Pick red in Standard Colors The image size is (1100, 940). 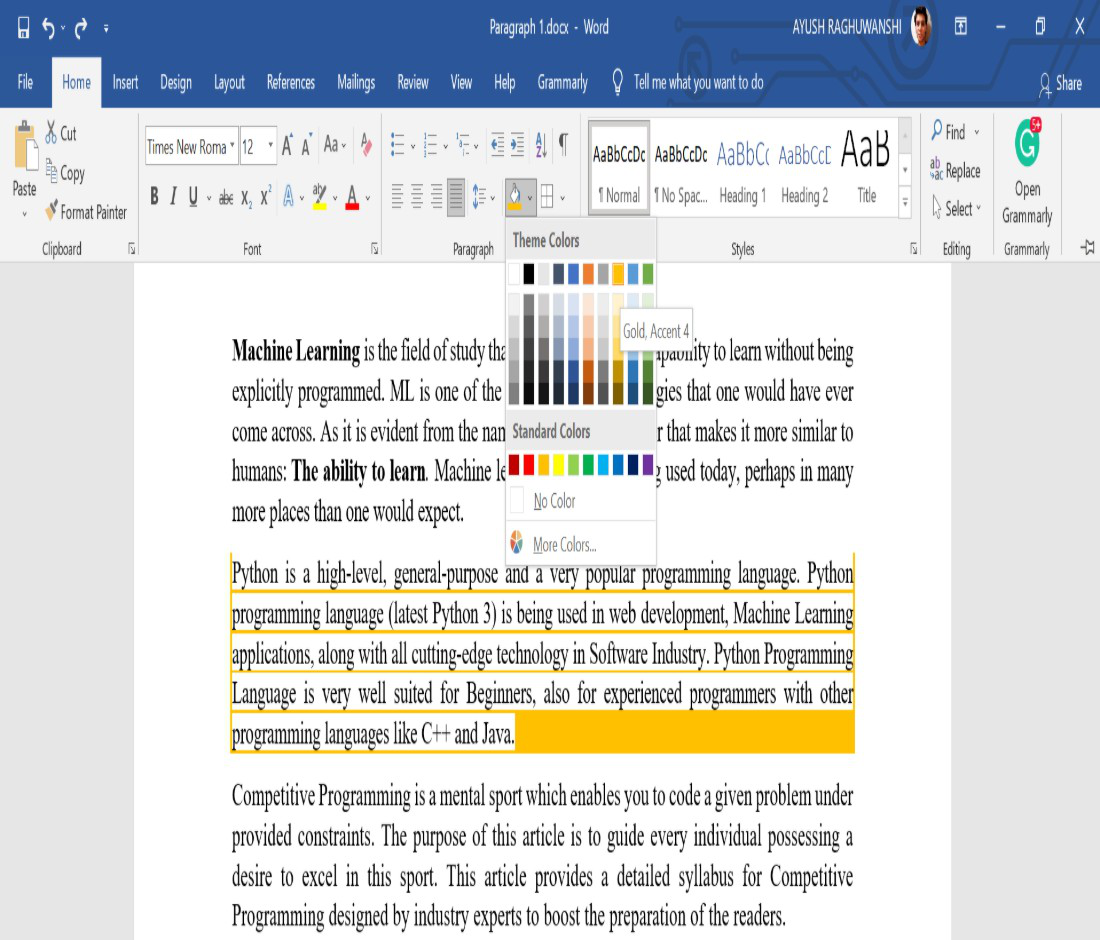(529, 464)
